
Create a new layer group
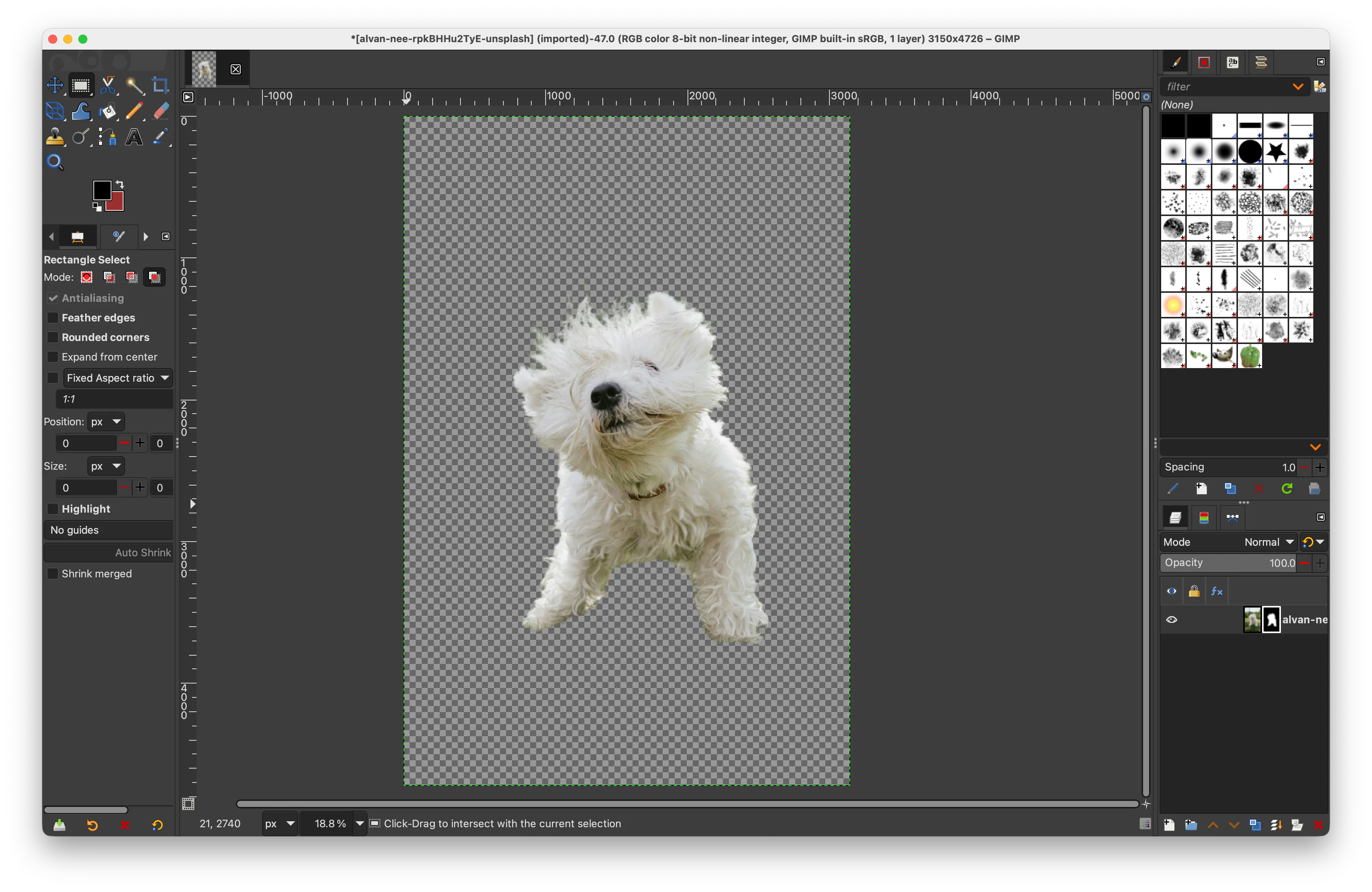tap(1191, 825)
